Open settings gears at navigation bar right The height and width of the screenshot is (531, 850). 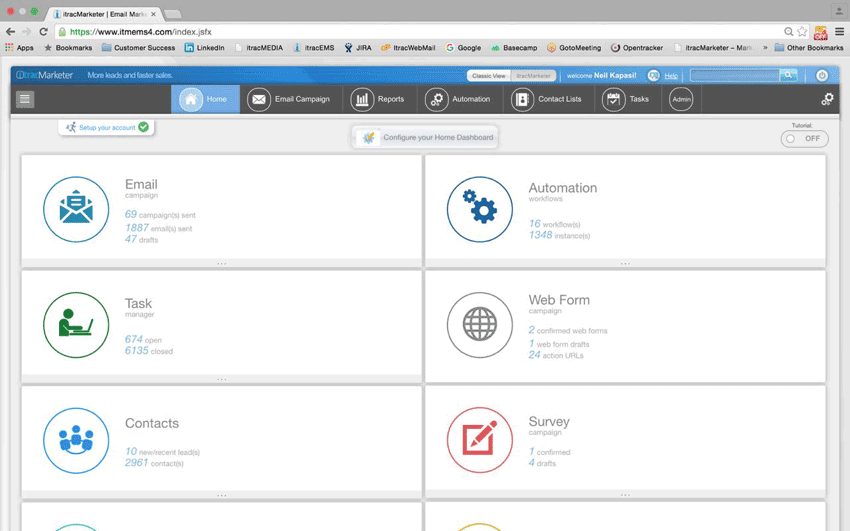click(x=827, y=99)
